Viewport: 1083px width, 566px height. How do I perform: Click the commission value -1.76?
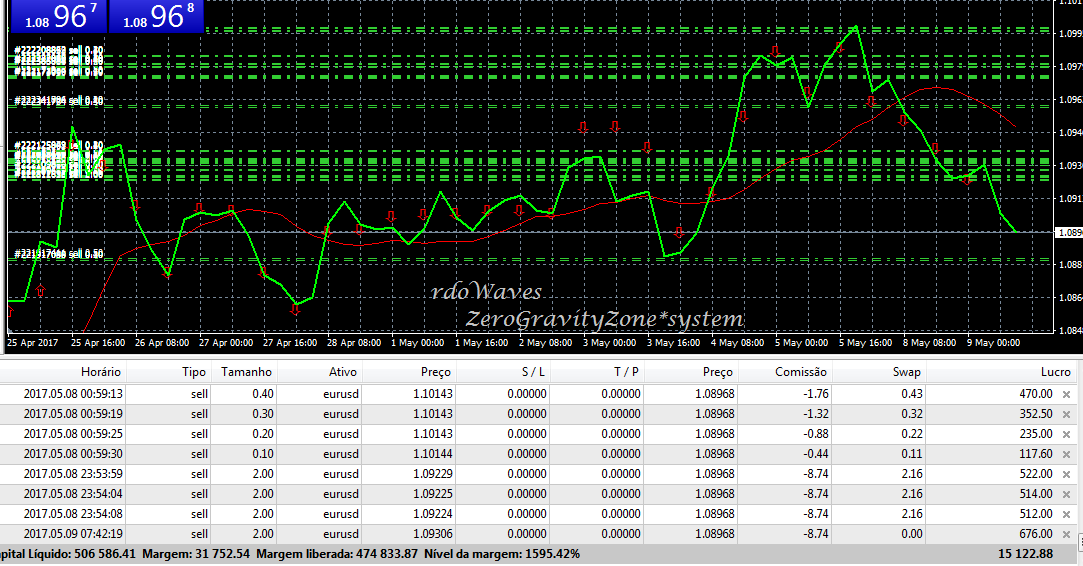(x=816, y=394)
